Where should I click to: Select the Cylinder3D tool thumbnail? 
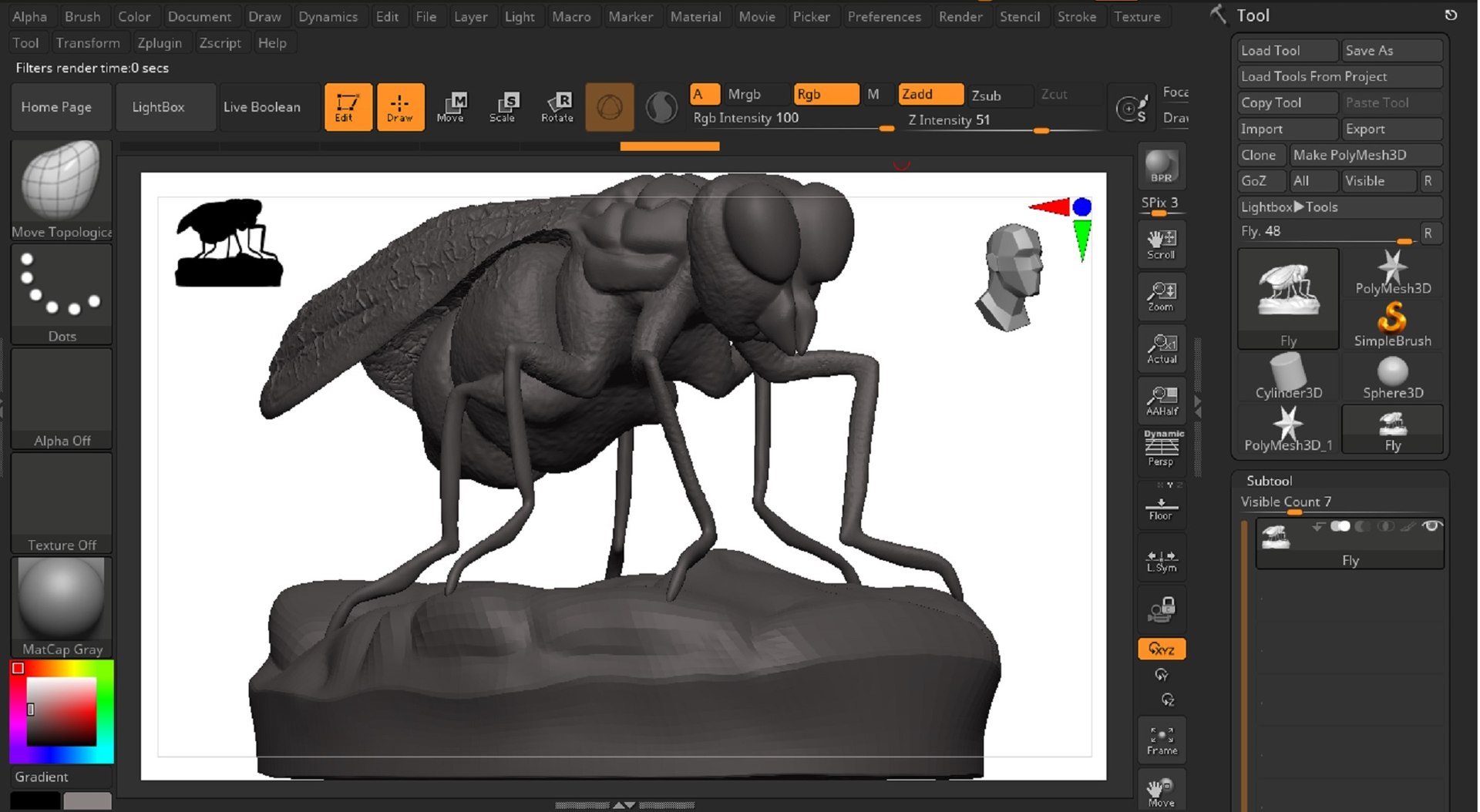click(1288, 376)
